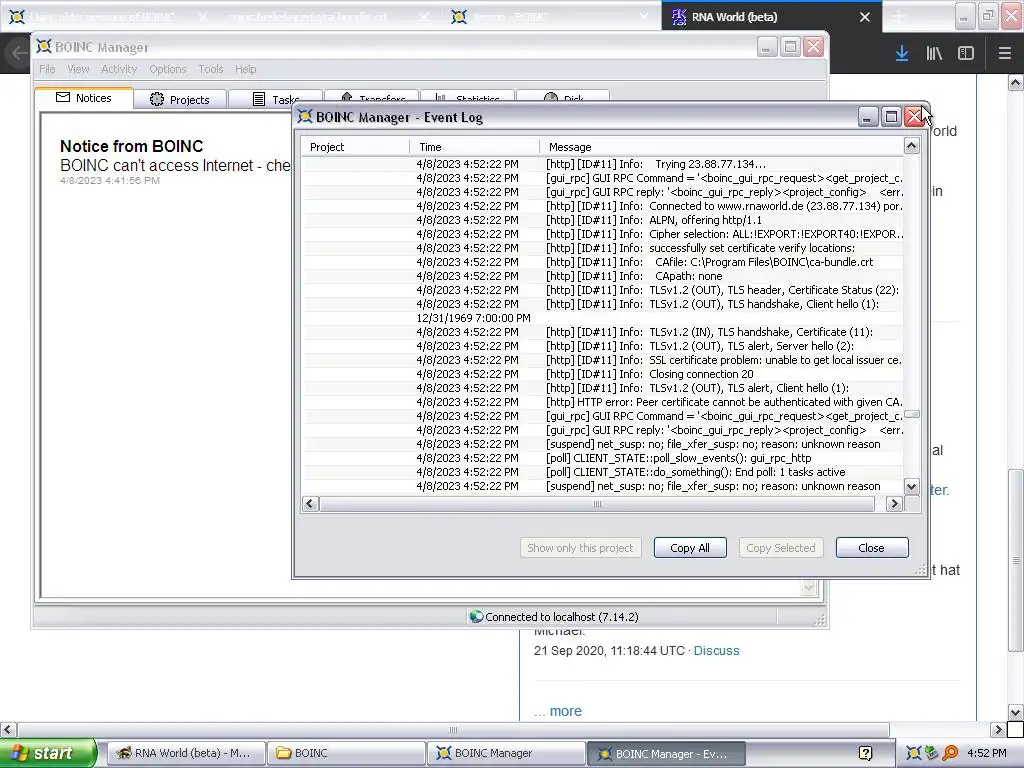Click Event Log scroll right arrow
The image size is (1024, 768).
pyautogui.click(x=894, y=504)
